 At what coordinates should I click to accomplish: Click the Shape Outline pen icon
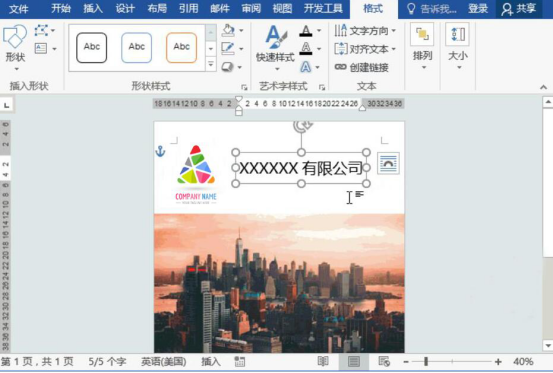pos(227,48)
